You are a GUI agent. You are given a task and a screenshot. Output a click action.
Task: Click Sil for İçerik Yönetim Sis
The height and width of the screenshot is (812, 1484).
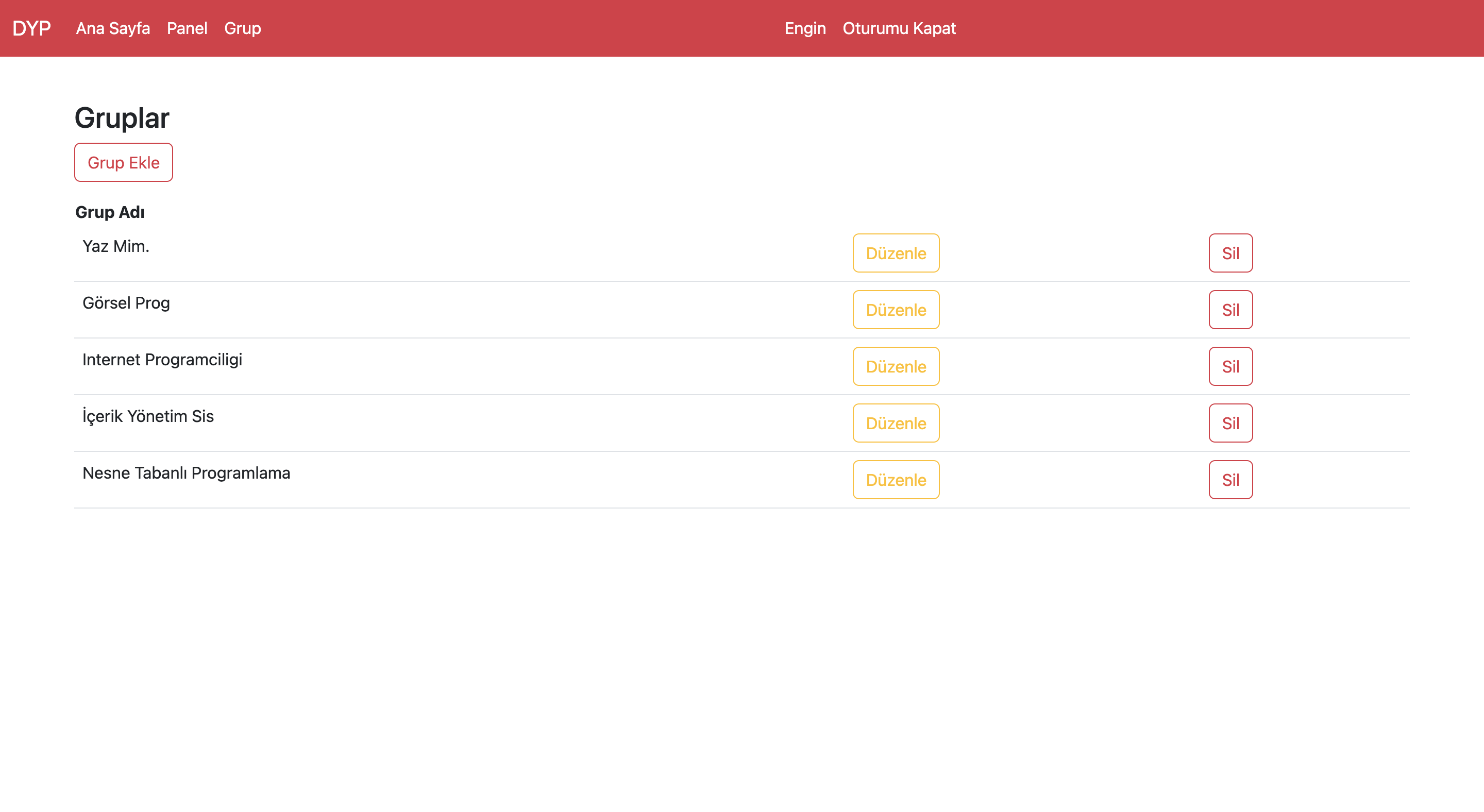[1230, 424]
